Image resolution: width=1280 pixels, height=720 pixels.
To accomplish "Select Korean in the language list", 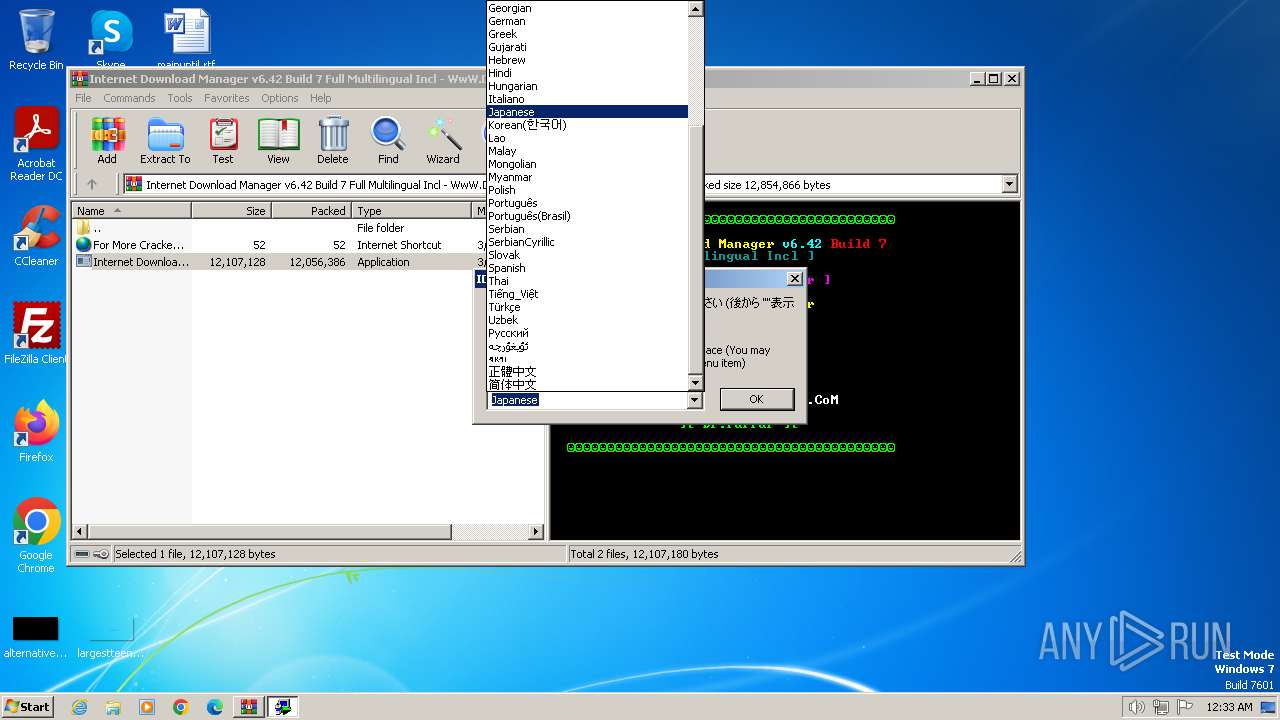I will click(x=587, y=125).
